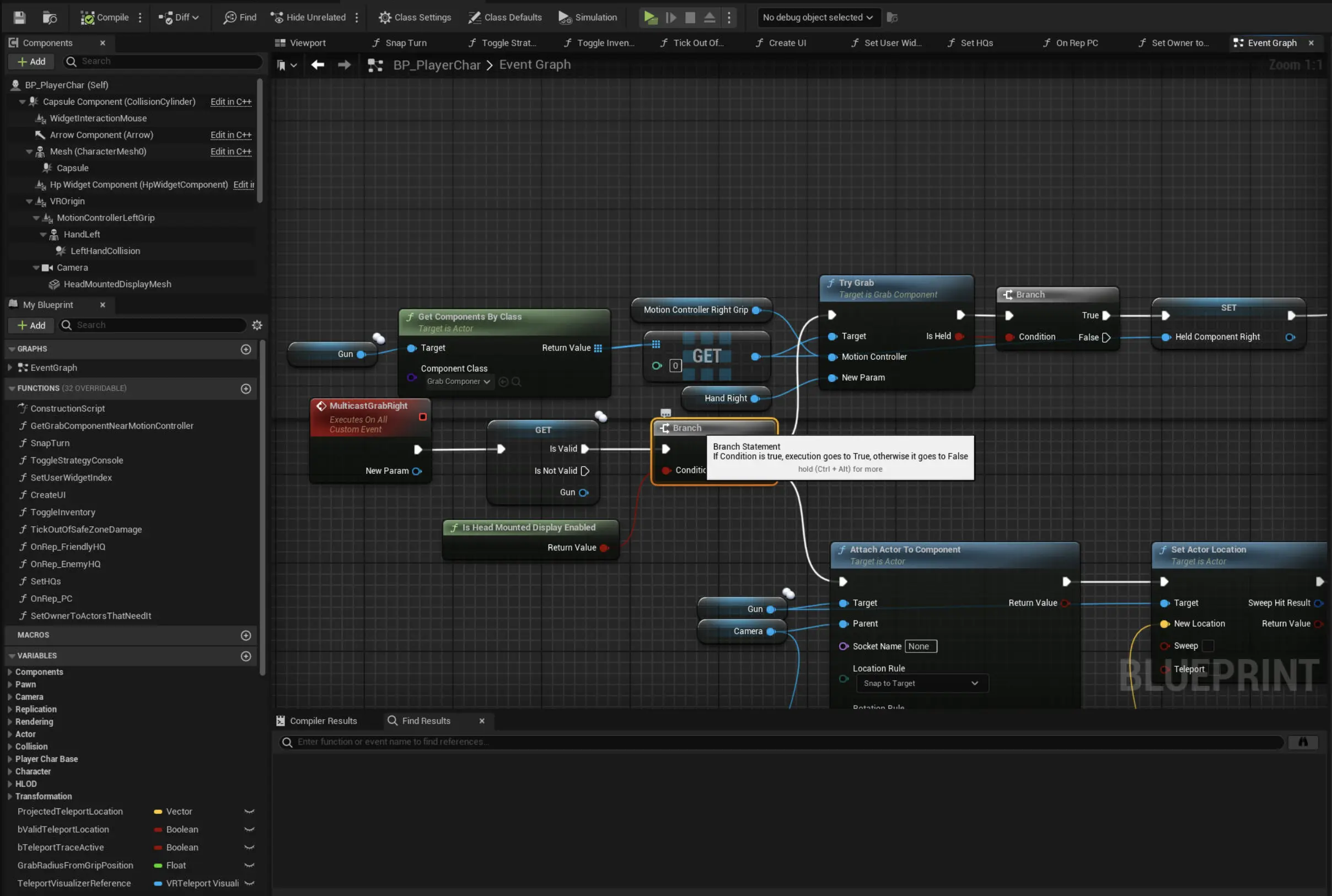Open Class Defaults
This screenshot has width=1332, height=896.
click(x=505, y=17)
